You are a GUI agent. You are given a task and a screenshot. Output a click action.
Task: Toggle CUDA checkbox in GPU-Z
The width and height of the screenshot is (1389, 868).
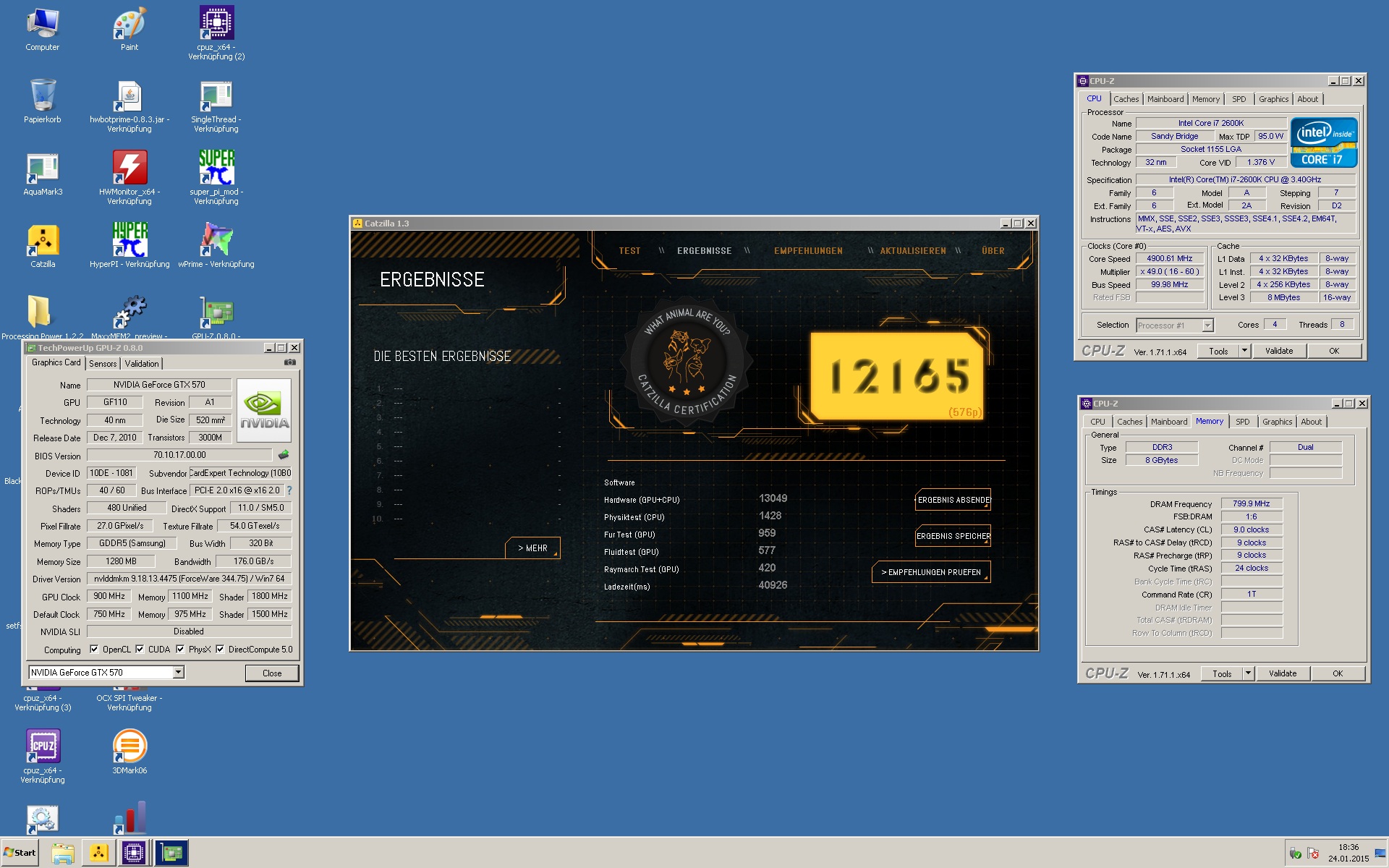(x=140, y=649)
